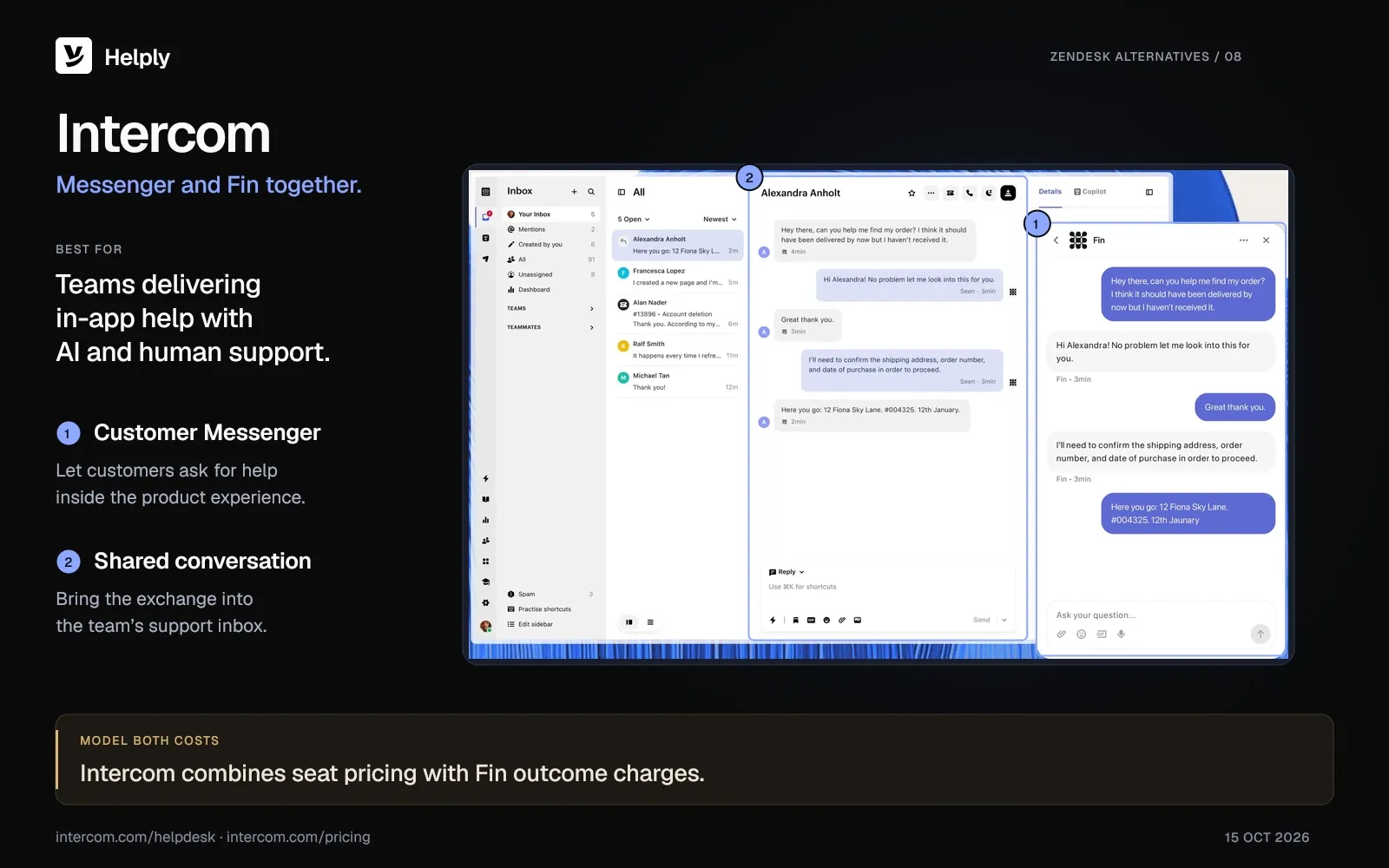This screenshot has height=868, width=1389.
Task: Open the Francesca Lopez conversation
Action: click(678, 277)
